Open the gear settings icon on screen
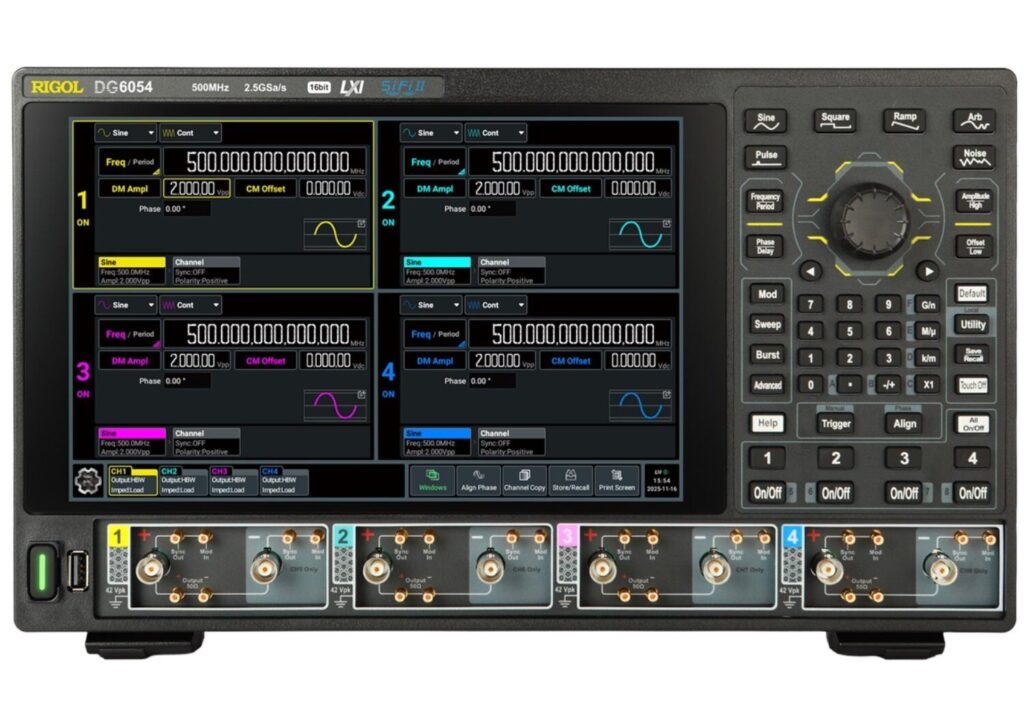The height and width of the screenshot is (724, 1024). coord(88,481)
